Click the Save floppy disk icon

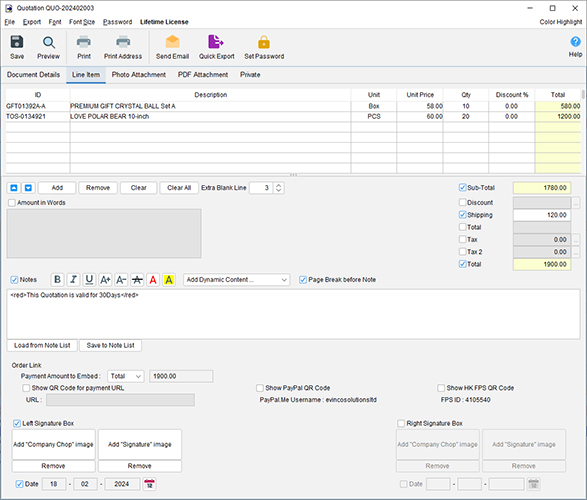point(17,42)
